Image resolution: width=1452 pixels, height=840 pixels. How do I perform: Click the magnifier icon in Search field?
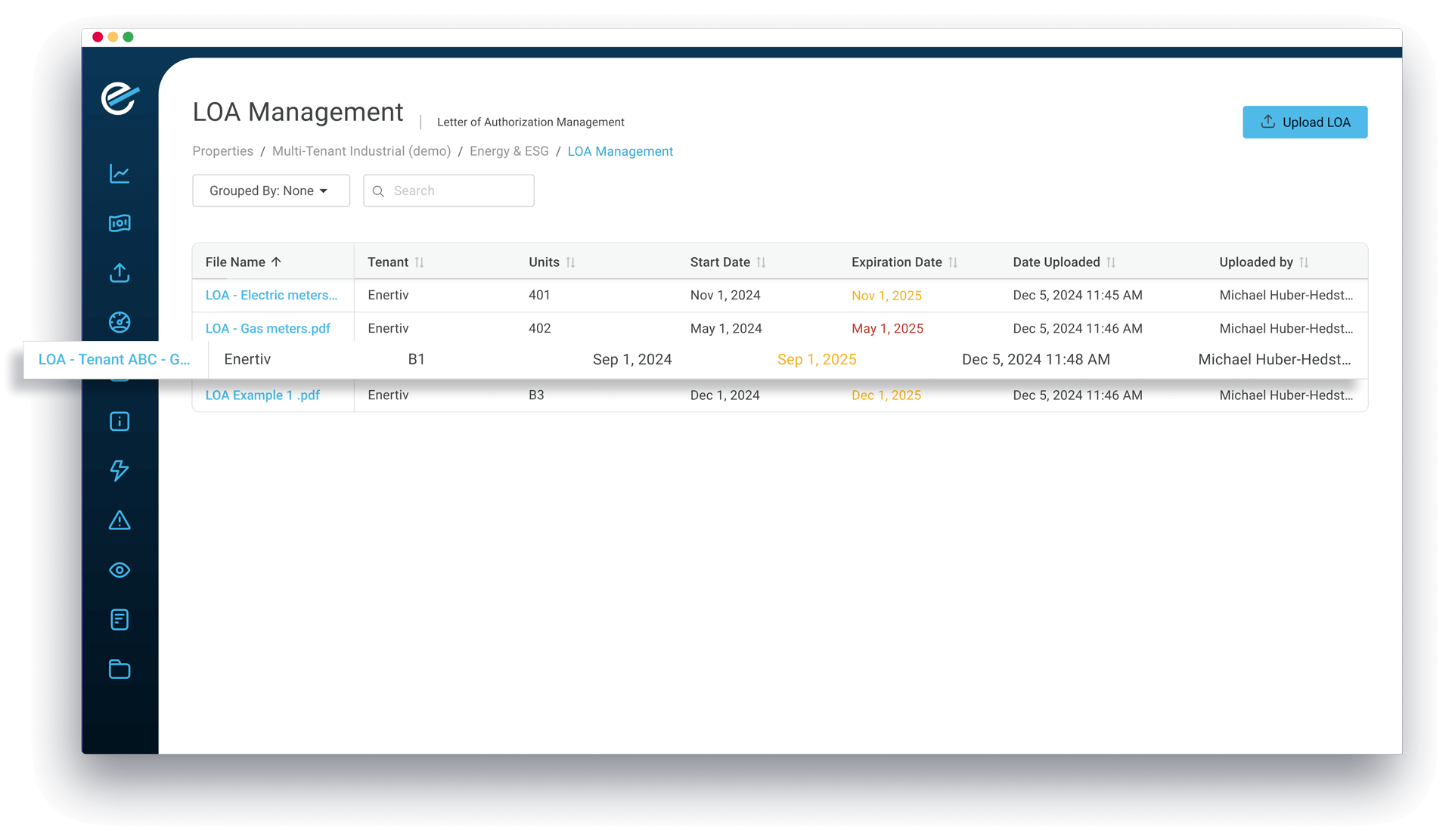point(378,191)
